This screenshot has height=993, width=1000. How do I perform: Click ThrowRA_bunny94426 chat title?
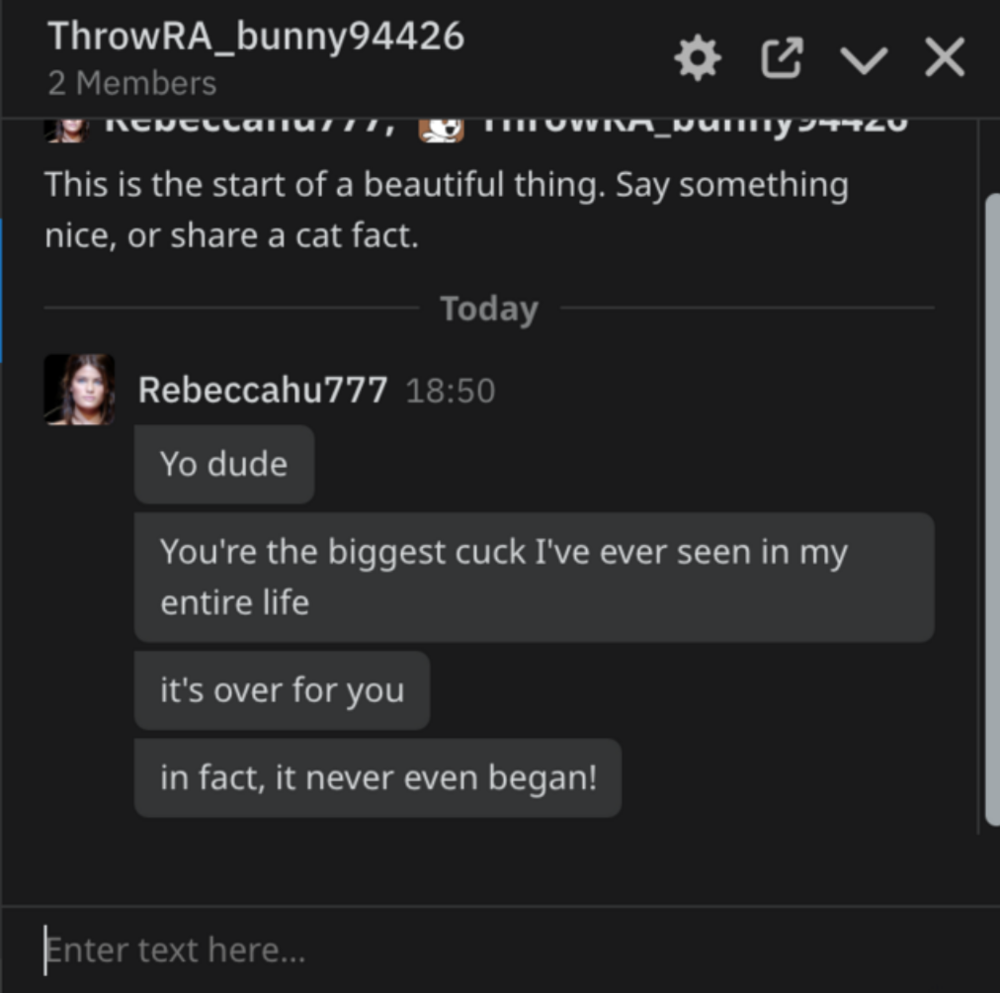pos(256,36)
